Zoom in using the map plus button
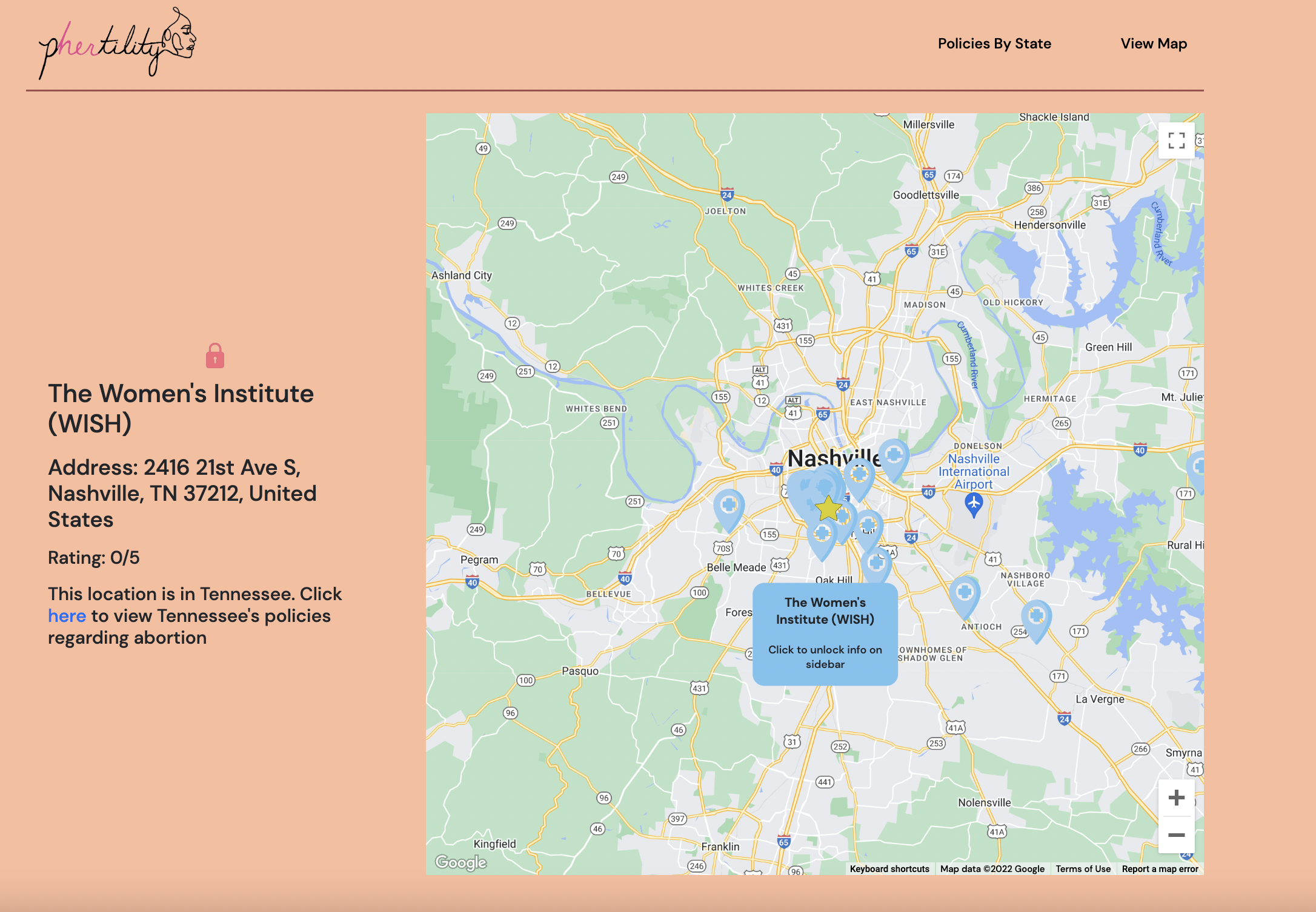Viewport: 1316px width, 912px height. 1176,798
